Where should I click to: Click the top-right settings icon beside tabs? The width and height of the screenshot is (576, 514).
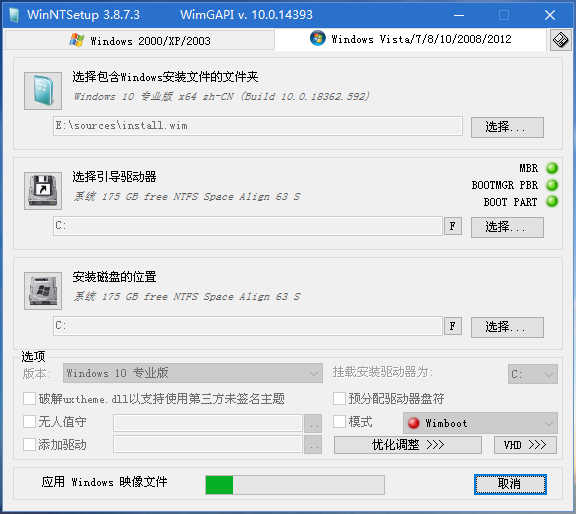point(561,40)
